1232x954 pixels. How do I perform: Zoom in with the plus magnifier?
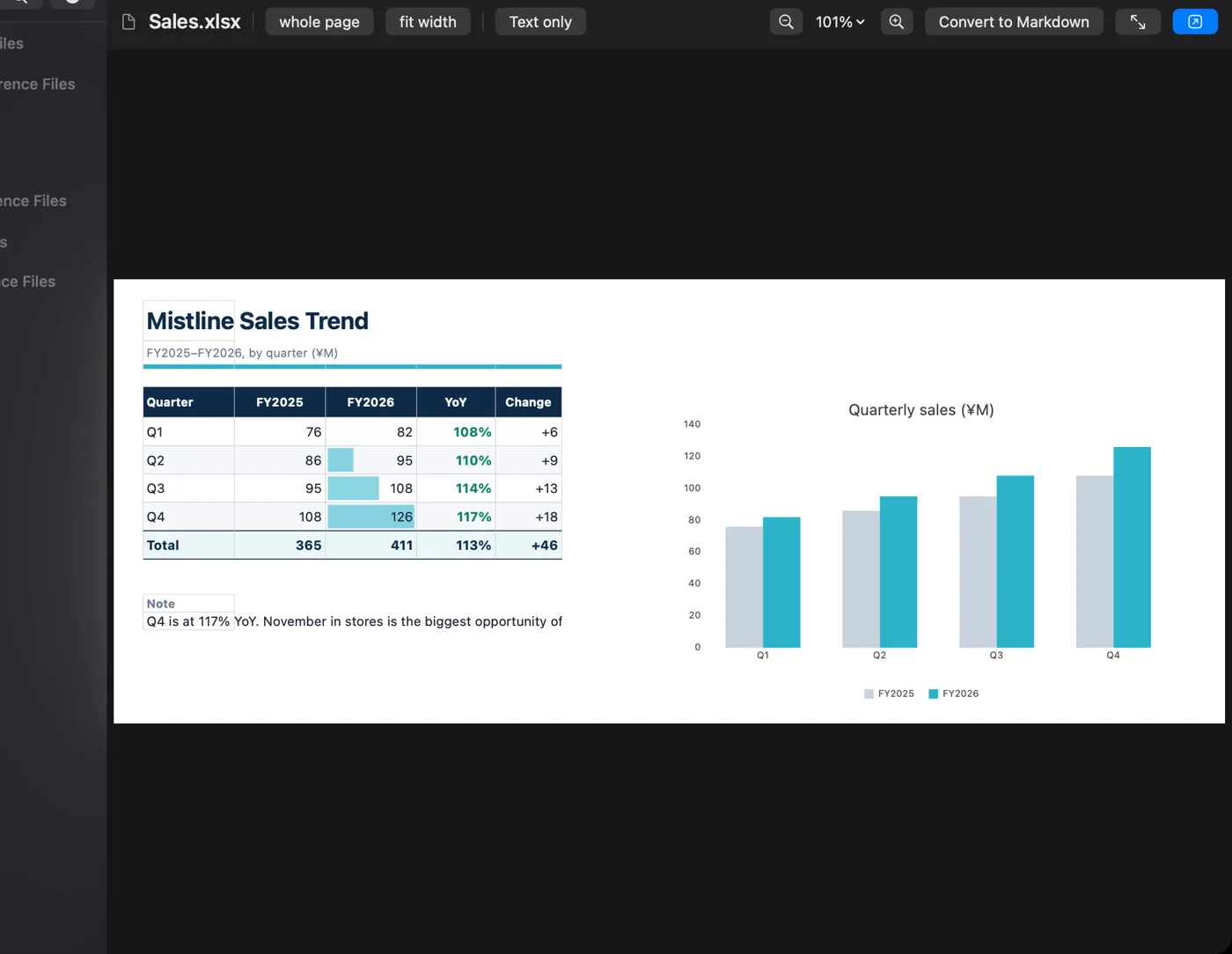(x=896, y=22)
